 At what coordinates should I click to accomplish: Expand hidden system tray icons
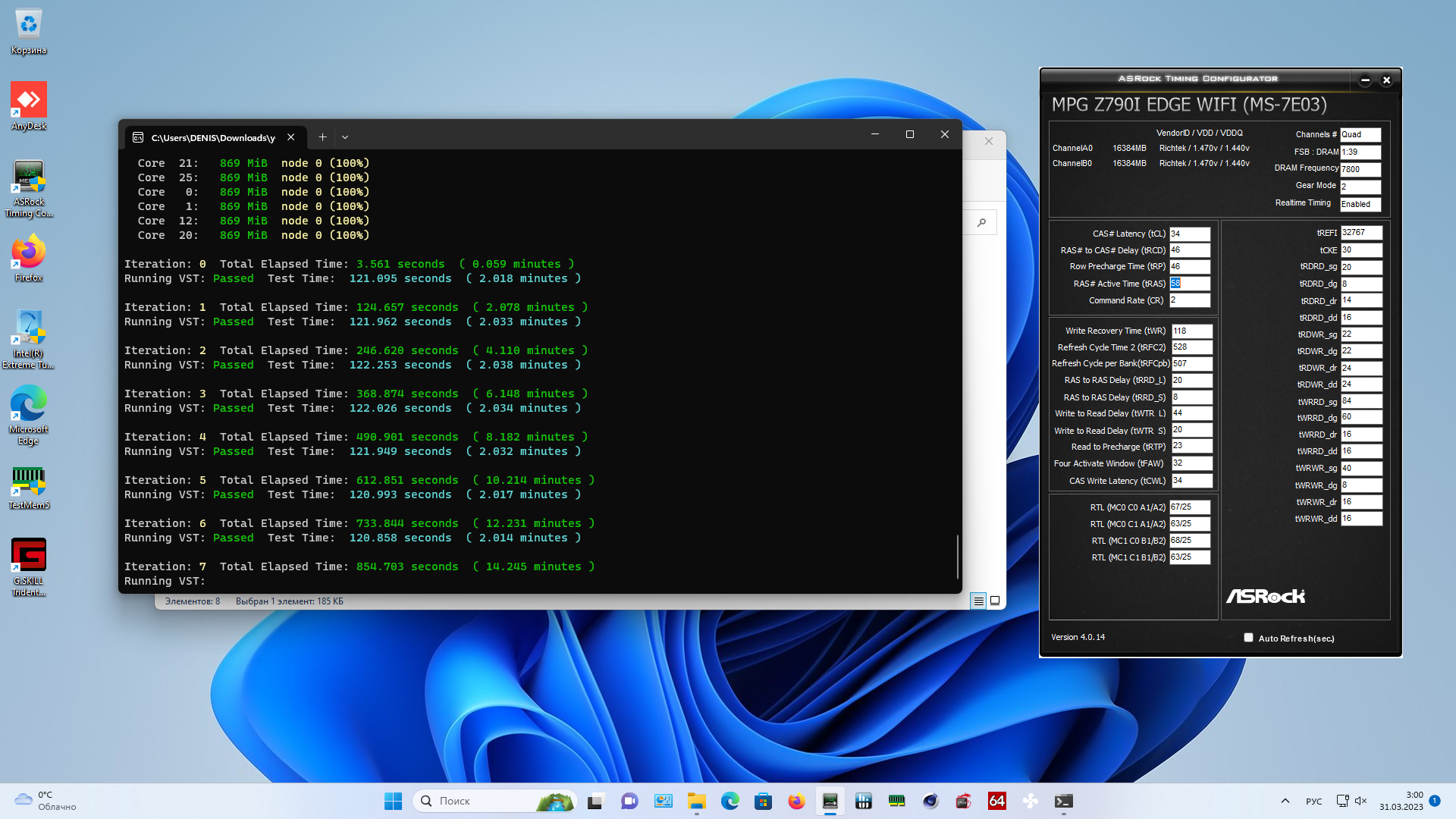click(1285, 801)
